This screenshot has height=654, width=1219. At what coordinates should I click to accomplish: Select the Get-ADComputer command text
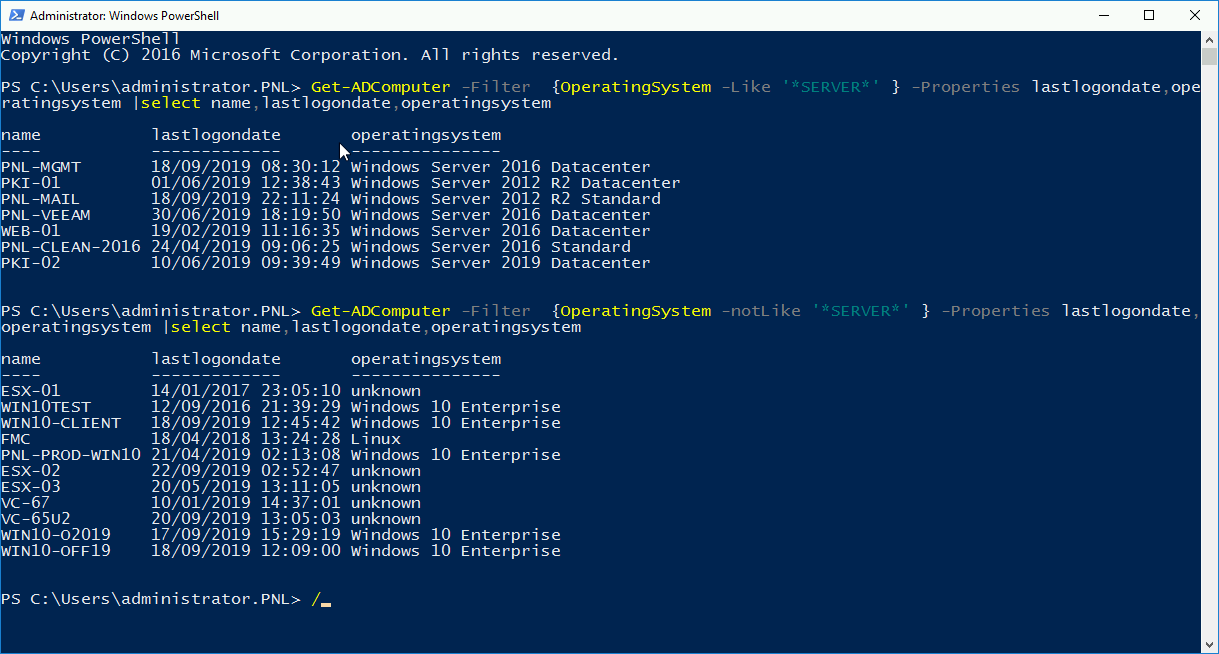click(380, 87)
